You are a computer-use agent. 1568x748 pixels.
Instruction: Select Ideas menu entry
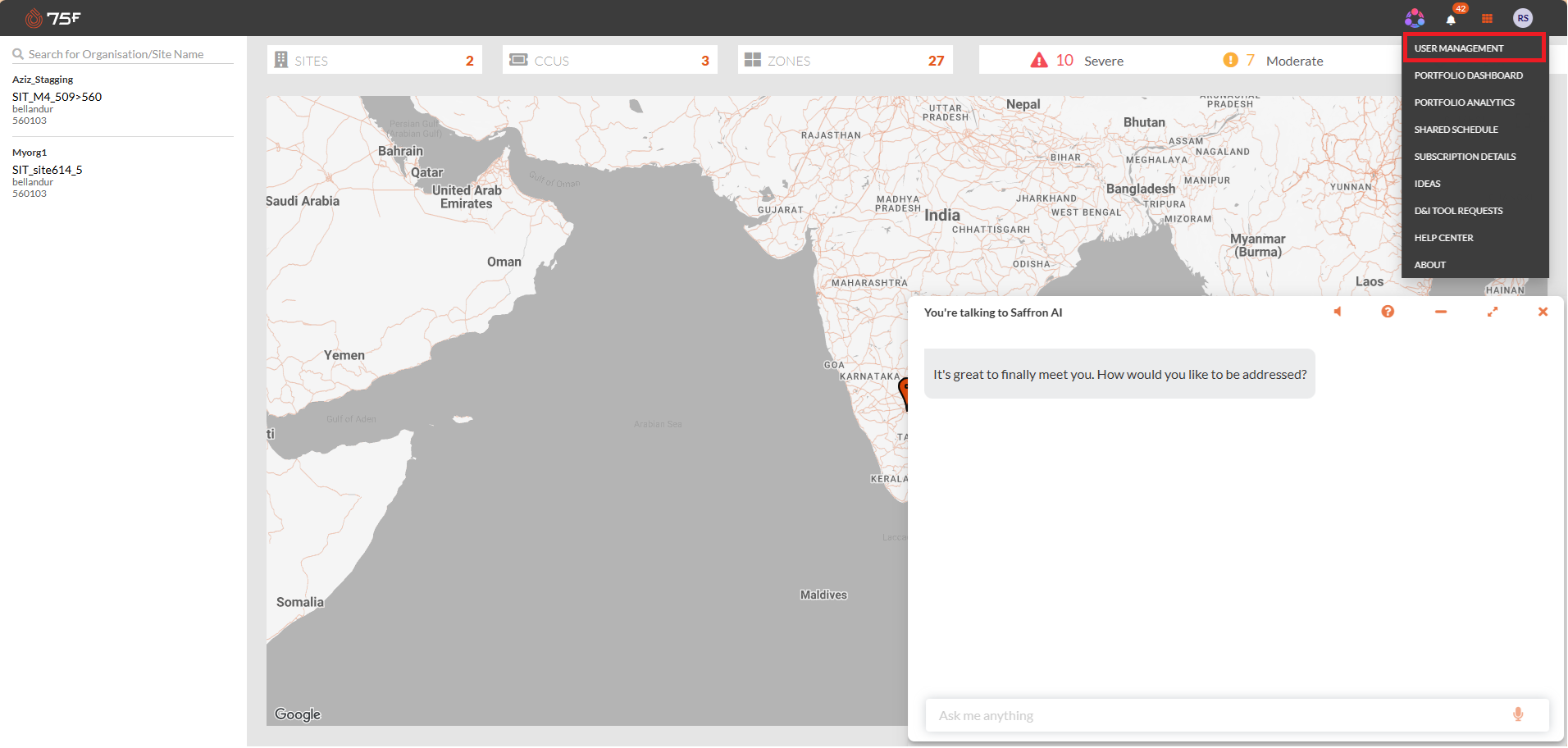tap(1474, 184)
